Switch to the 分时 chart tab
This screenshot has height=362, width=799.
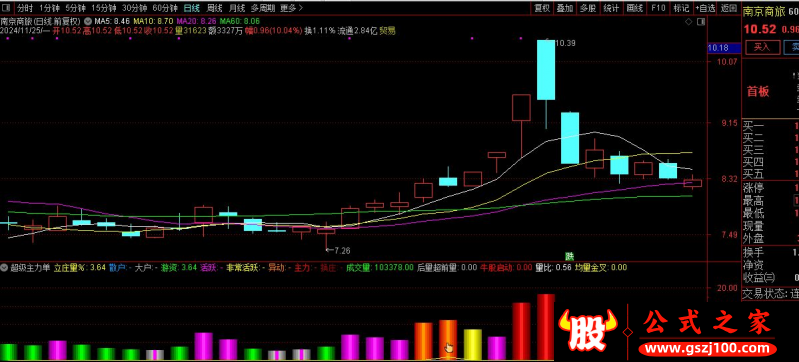(x=24, y=8)
